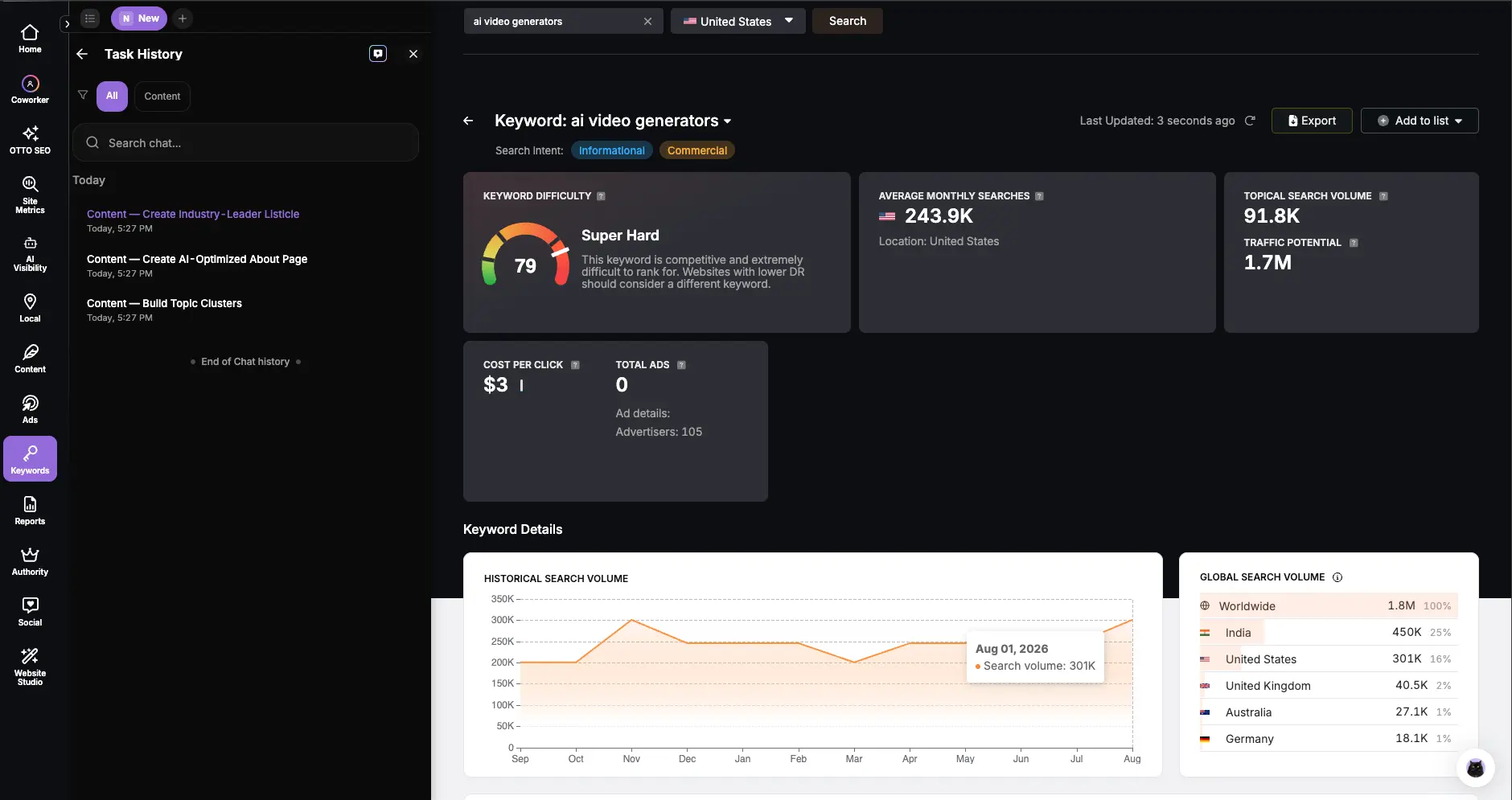Expand the sidebar with the chevron toggle

67,24
